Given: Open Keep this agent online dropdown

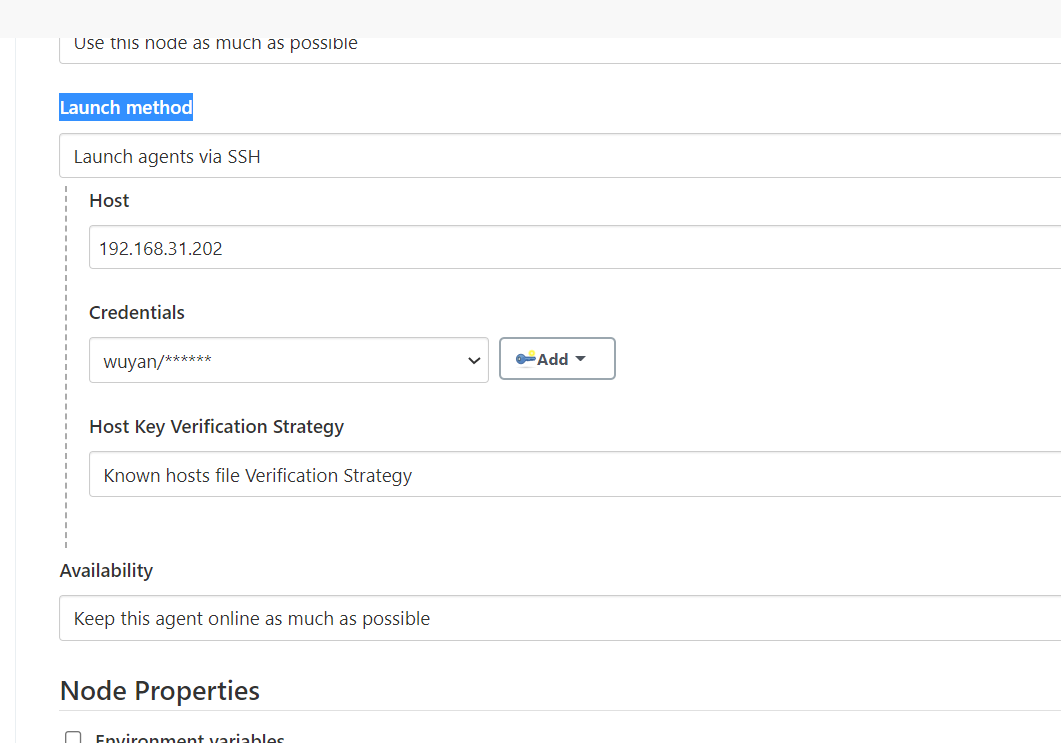Looking at the screenshot, I should point(560,618).
